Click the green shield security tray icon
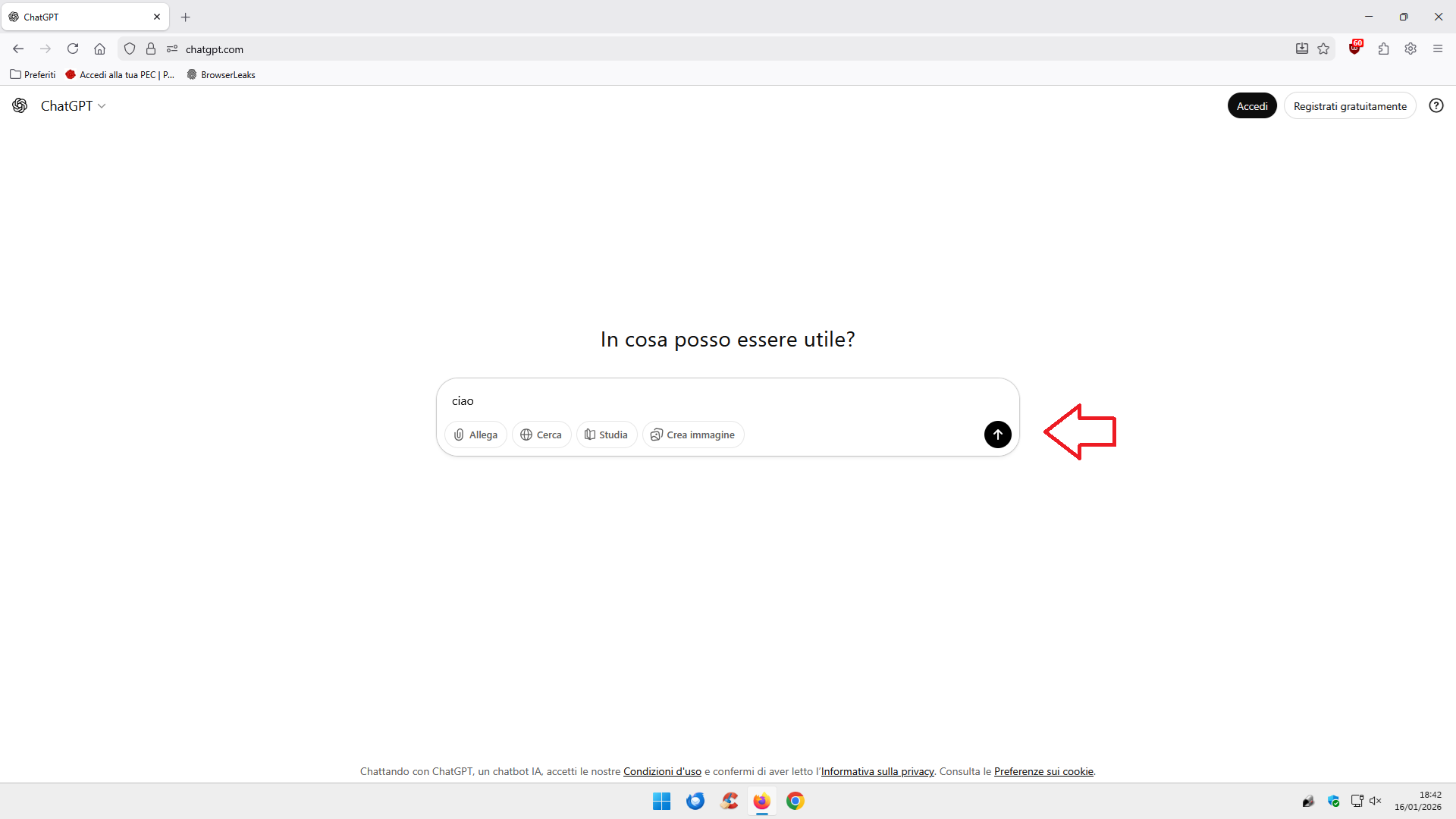This screenshot has width=1456, height=819. [x=1334, y=801]
